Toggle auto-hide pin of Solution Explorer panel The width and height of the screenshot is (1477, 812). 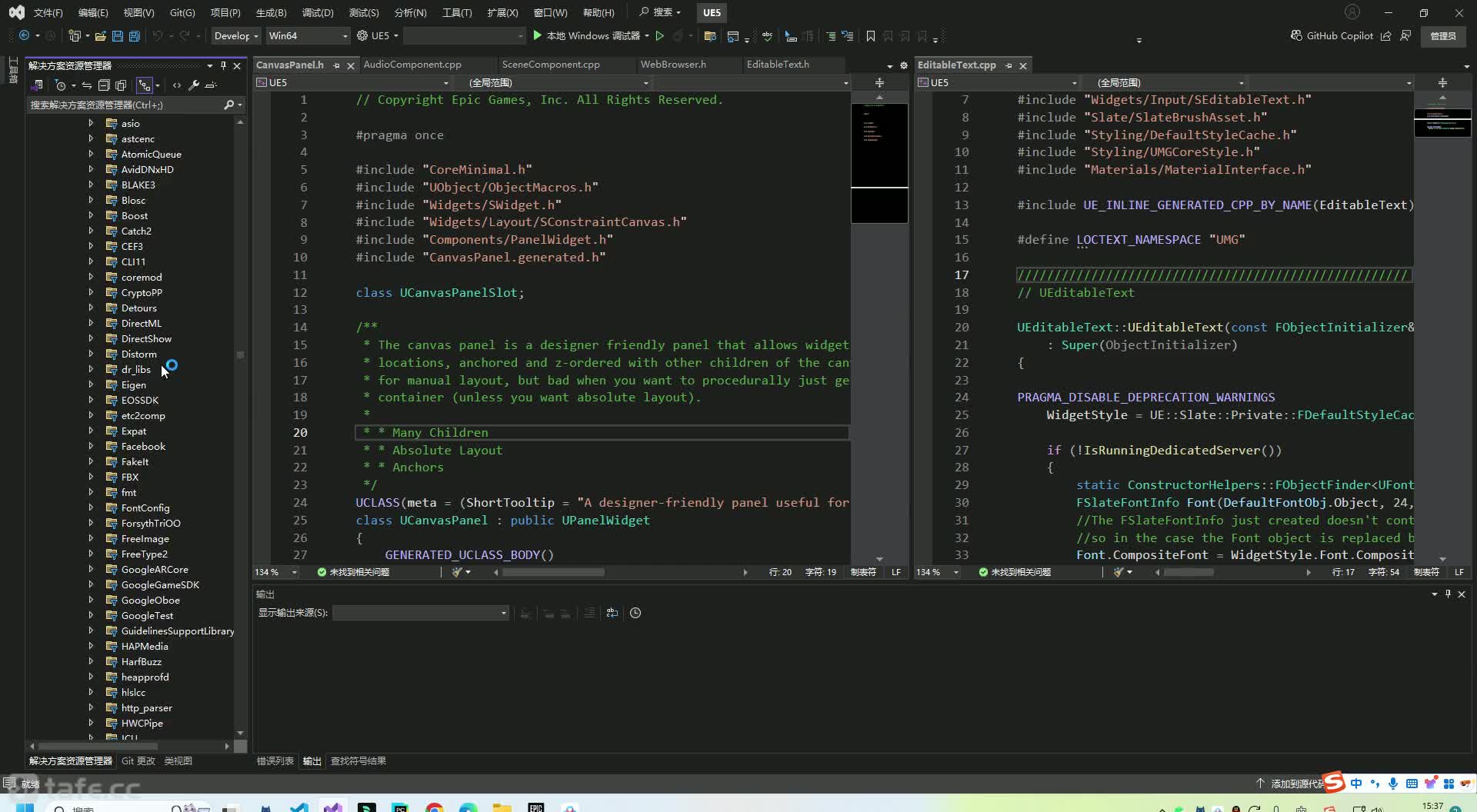point(223,65)
